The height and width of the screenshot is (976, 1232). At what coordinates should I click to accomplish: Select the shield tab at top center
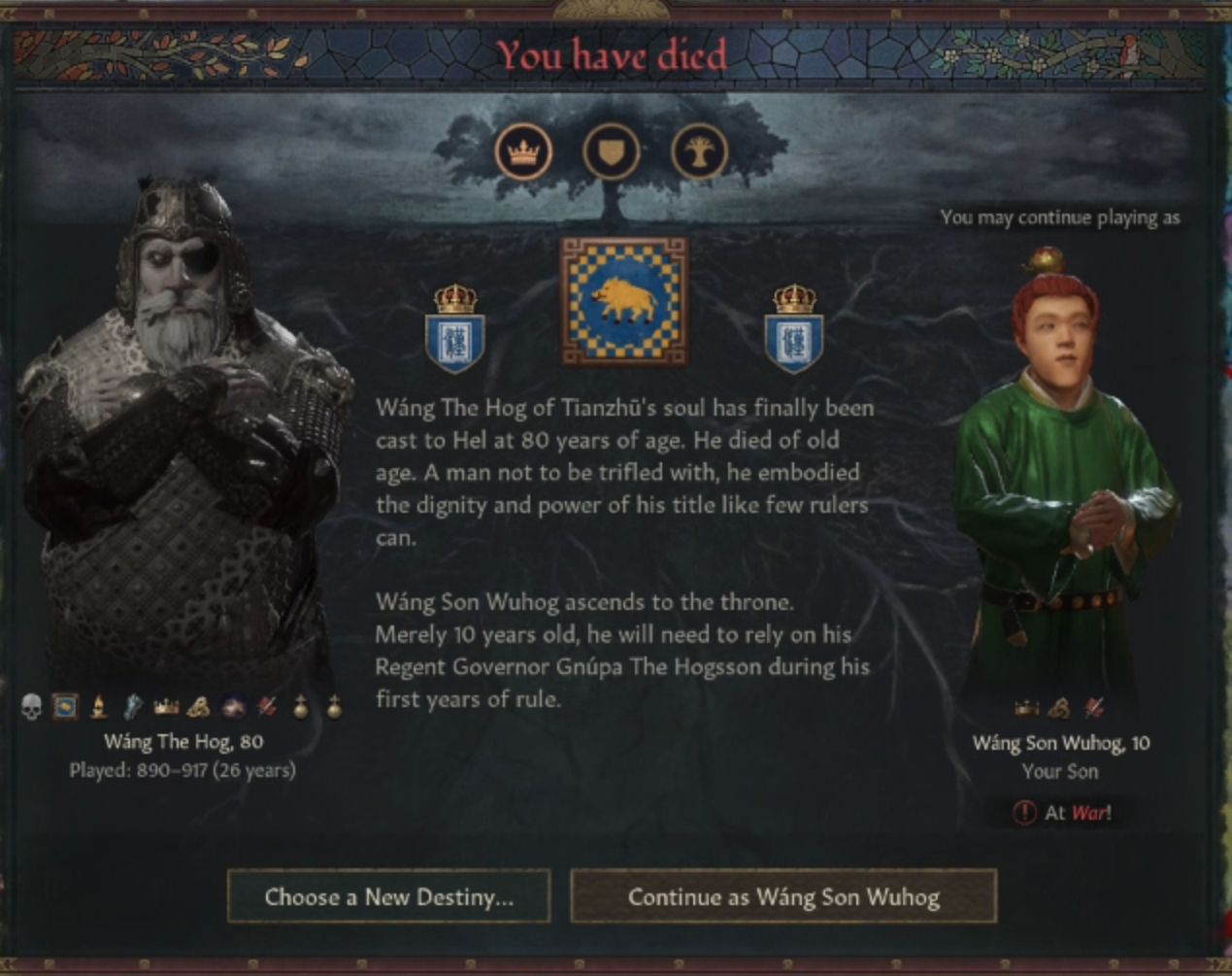coord(612,152)
